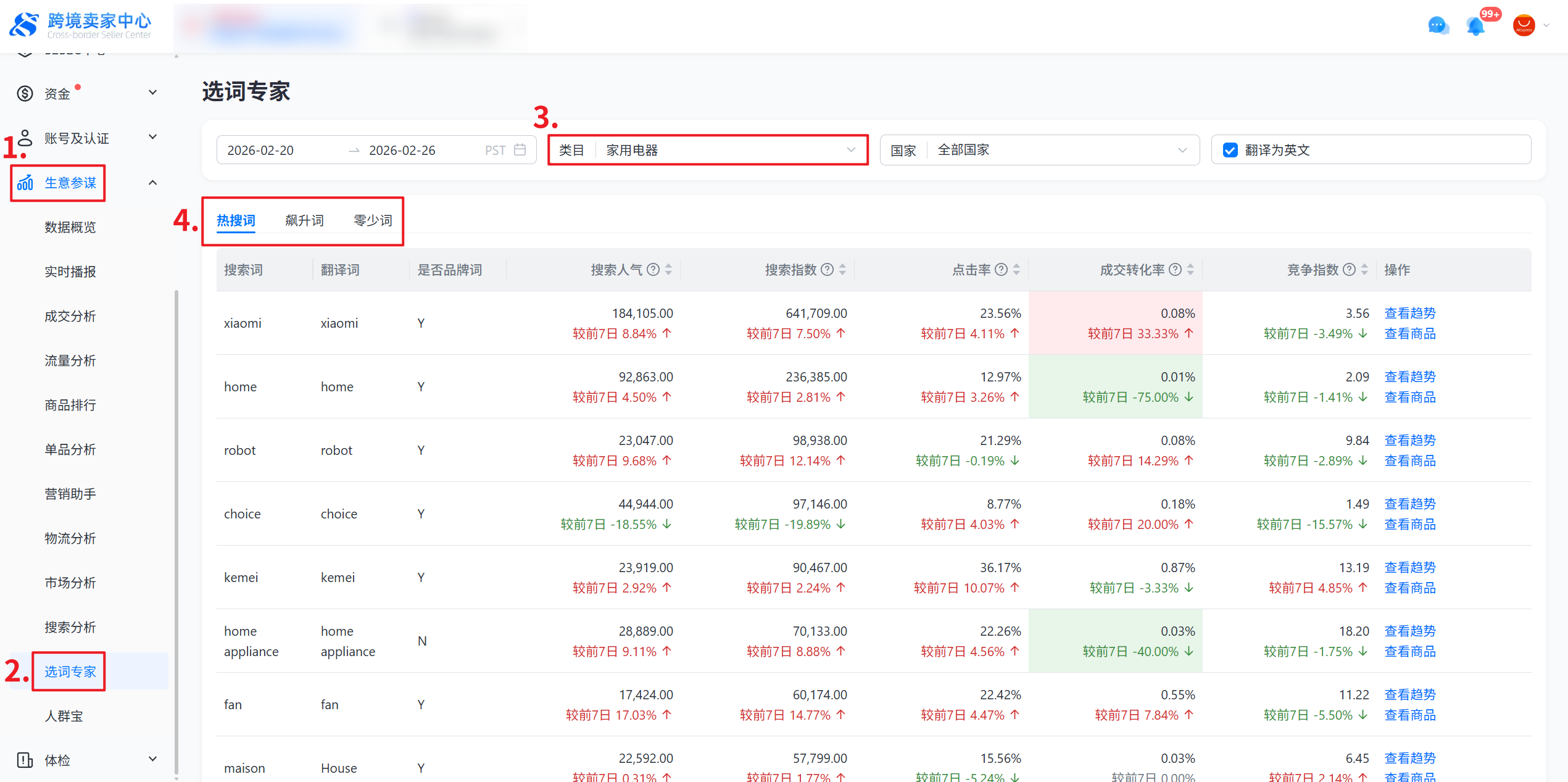
Task: Sort the 成交转化率 column
Action: pyautogui.click(x=1191, y=270)
